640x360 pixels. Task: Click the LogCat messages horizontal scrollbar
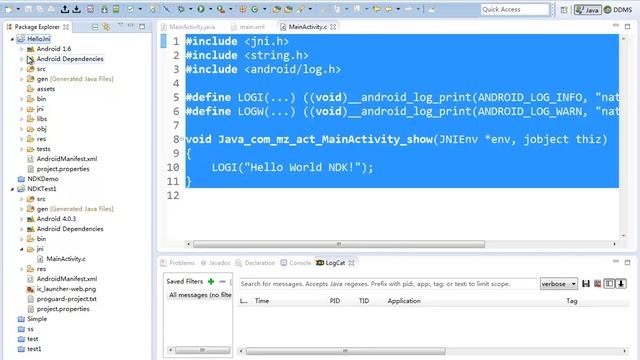pos(345,351)
